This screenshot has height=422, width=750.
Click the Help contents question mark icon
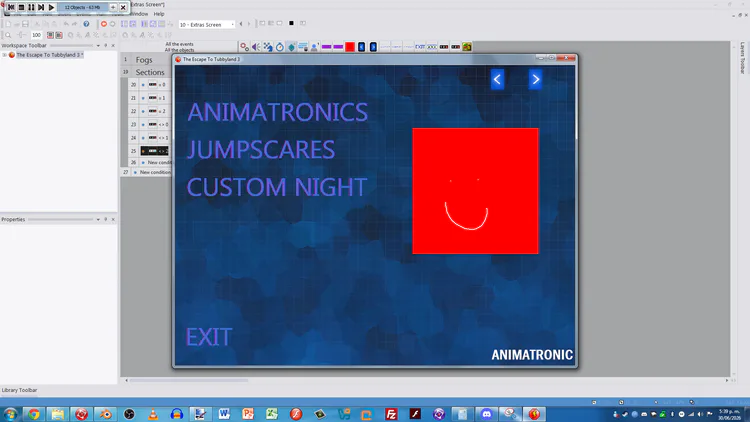pyautogui.click(x=86, y=24)
